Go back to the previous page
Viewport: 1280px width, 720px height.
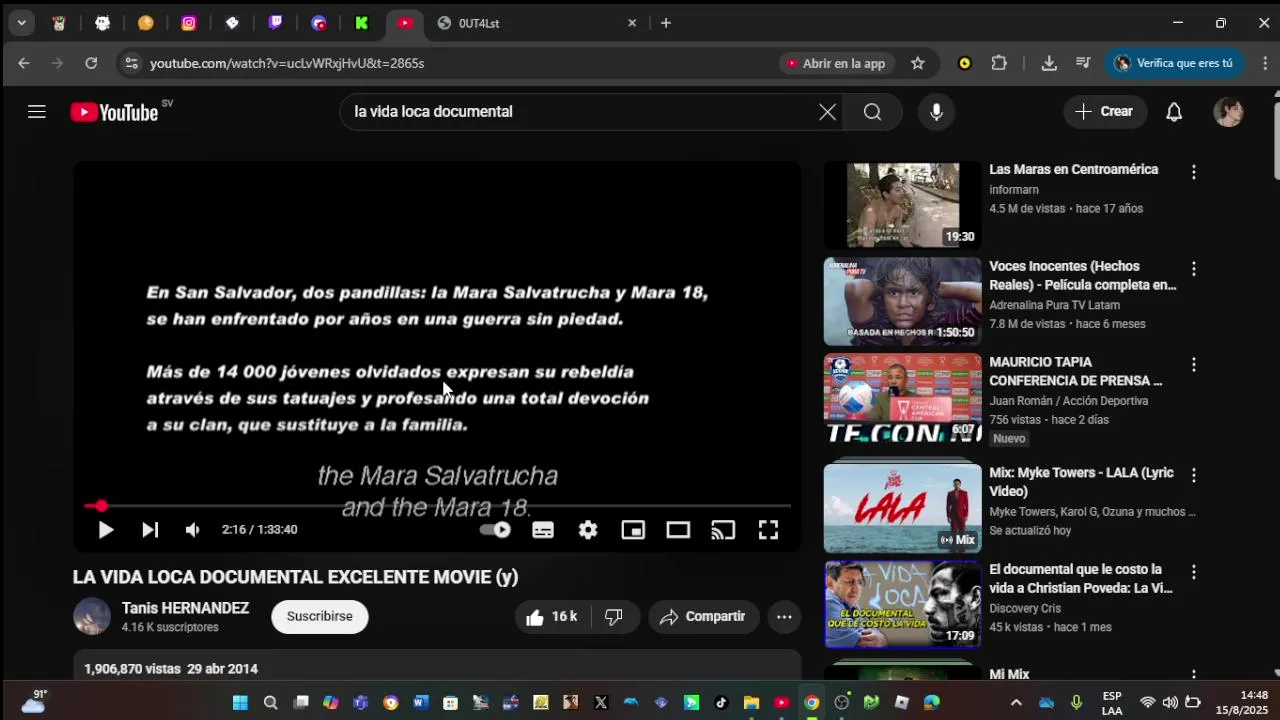pyautogui.click(x=24, y=63)
